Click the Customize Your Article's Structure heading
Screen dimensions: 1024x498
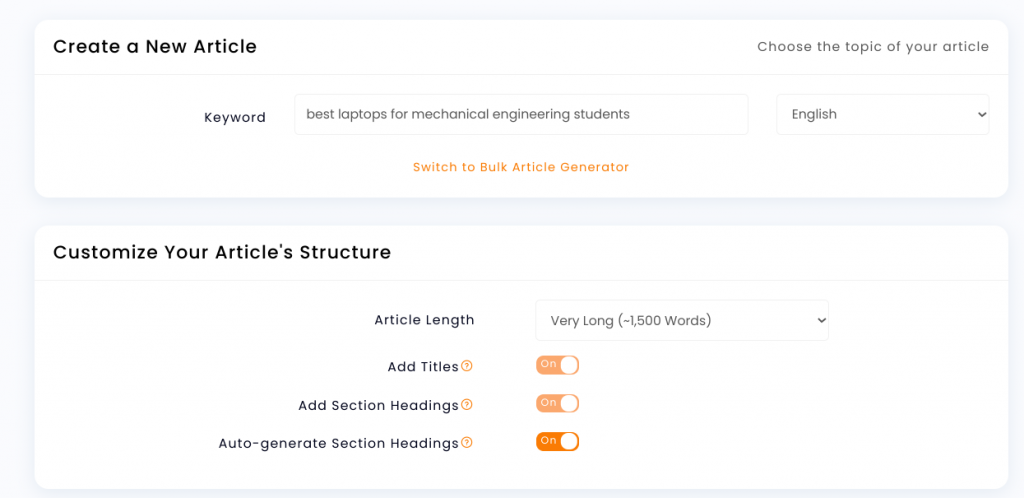[222, 252]
